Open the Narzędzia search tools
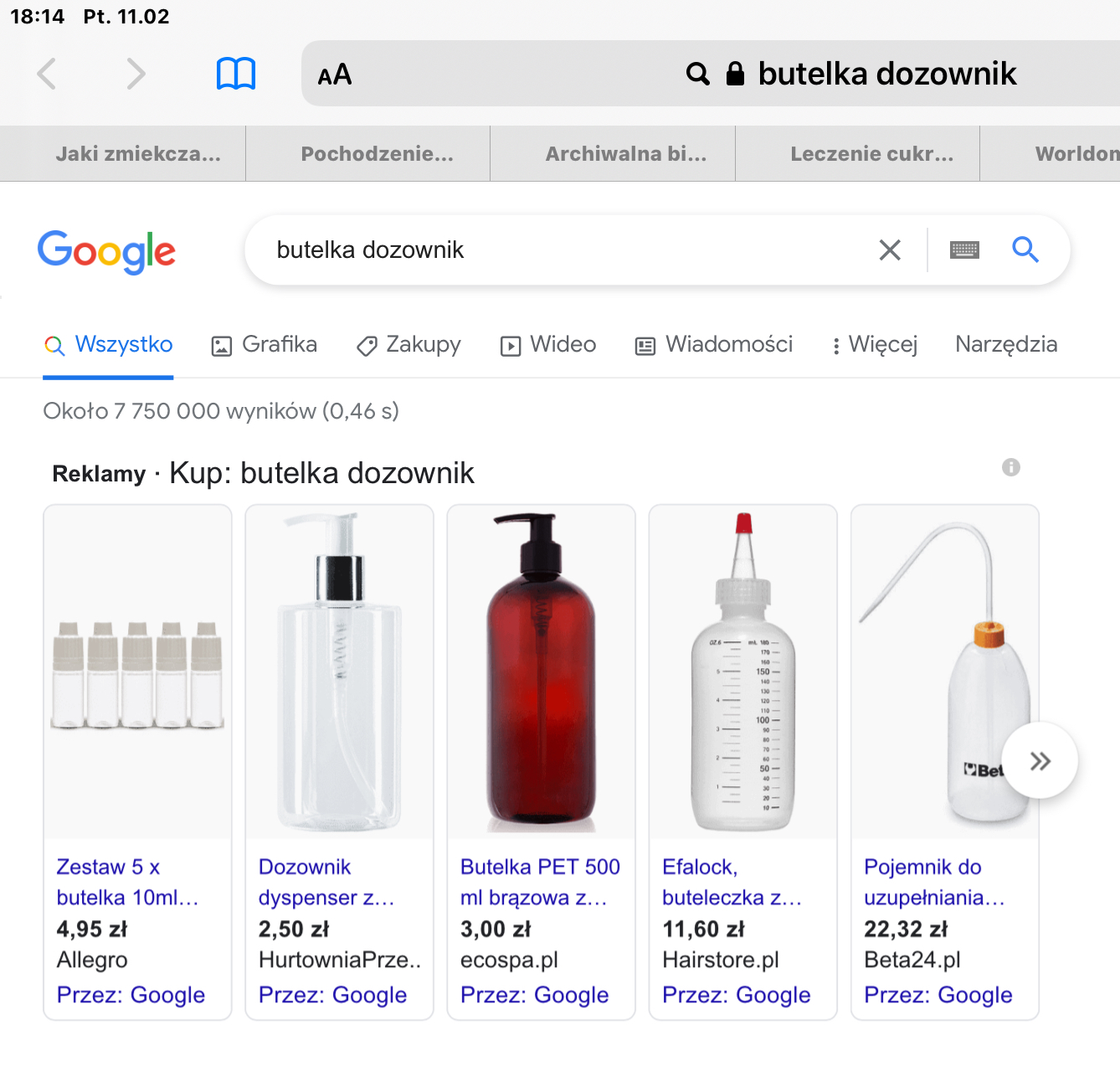 [x=1006, y=345]
